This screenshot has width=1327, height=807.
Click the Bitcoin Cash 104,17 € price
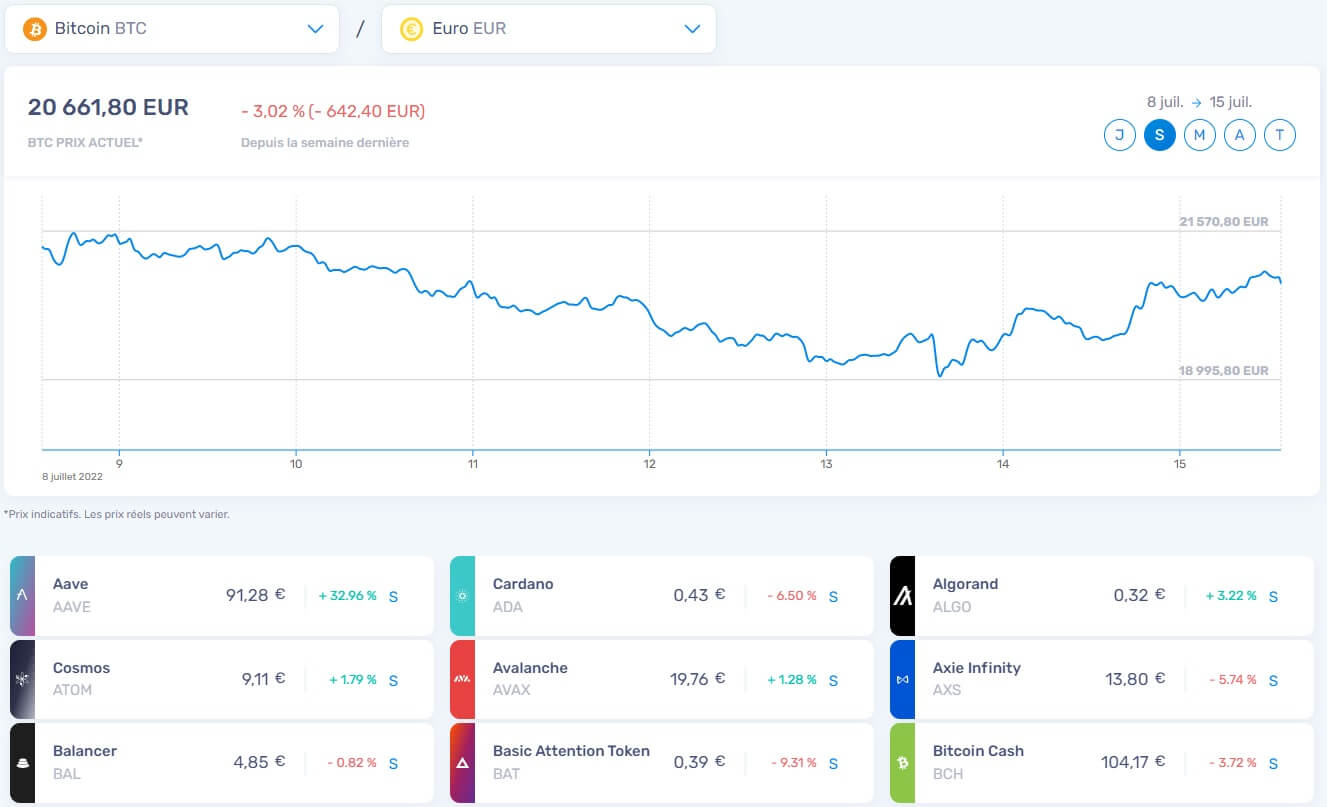tap(1133, 762)
